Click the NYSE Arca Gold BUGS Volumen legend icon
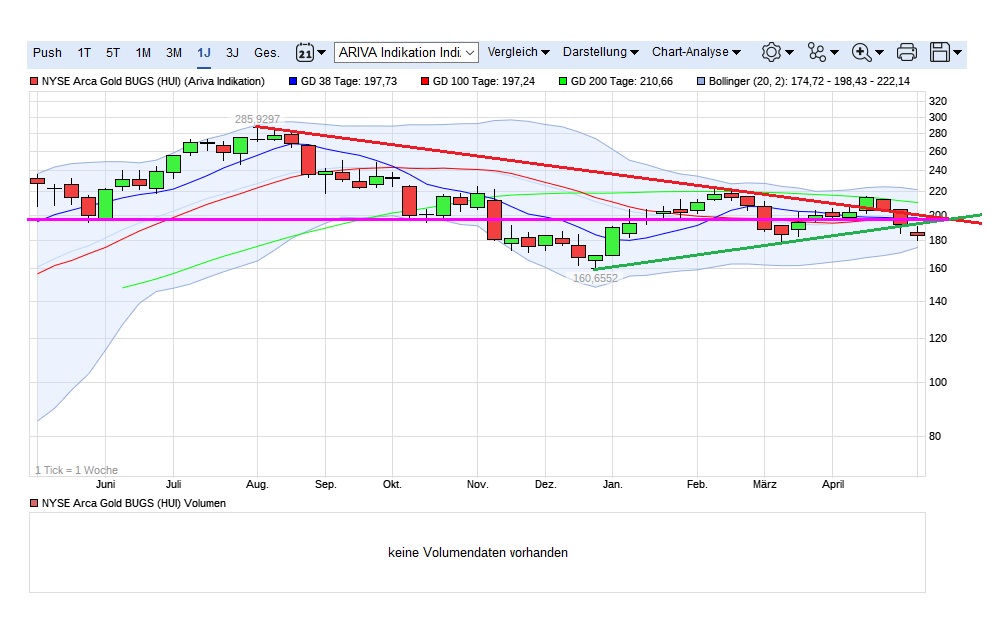The height and width of the screenshot is (630, 1008). (x=35, y=503)
